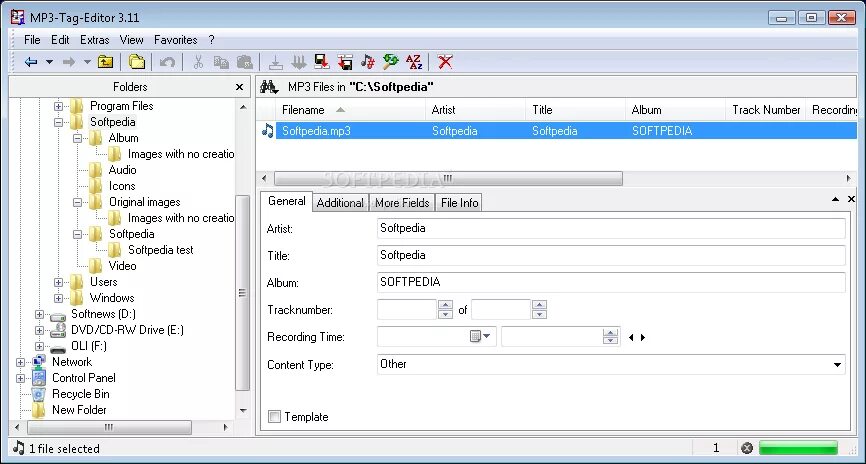Click the red X delete tag icon
This screenshot has height=464, width=866.
[x=445, y=62]
